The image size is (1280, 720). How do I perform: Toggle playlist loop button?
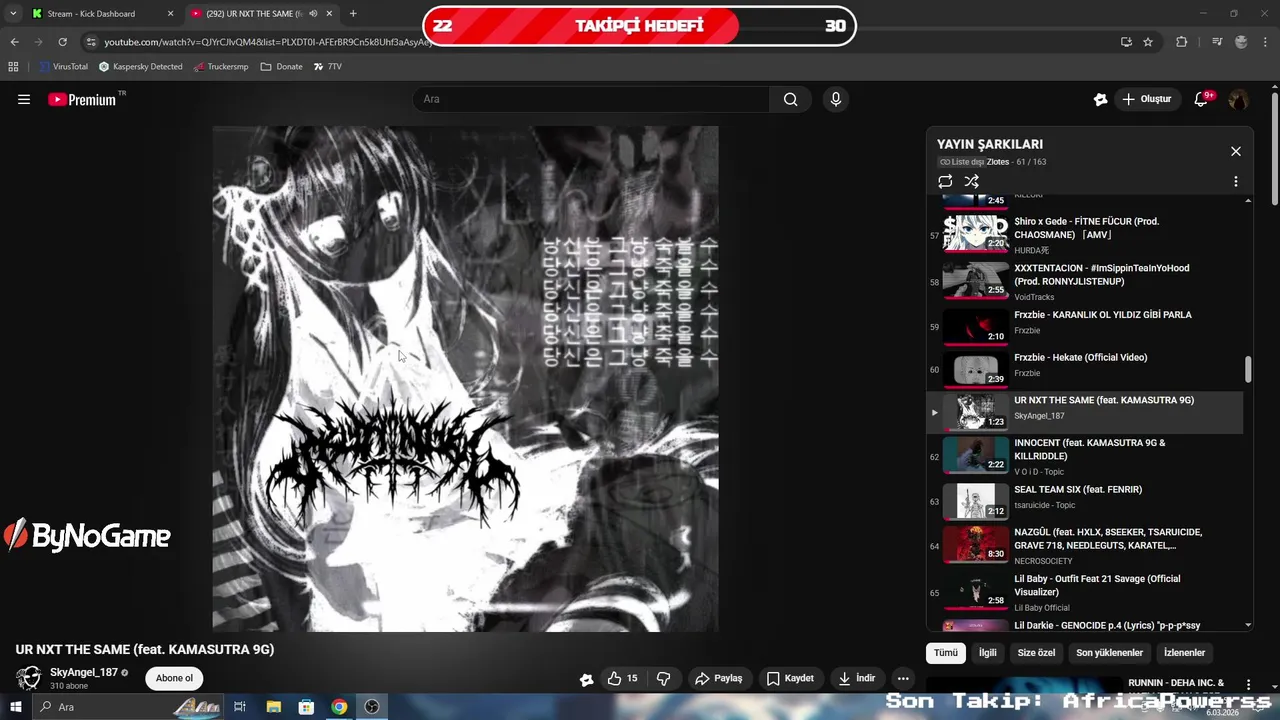click(945, 181)
